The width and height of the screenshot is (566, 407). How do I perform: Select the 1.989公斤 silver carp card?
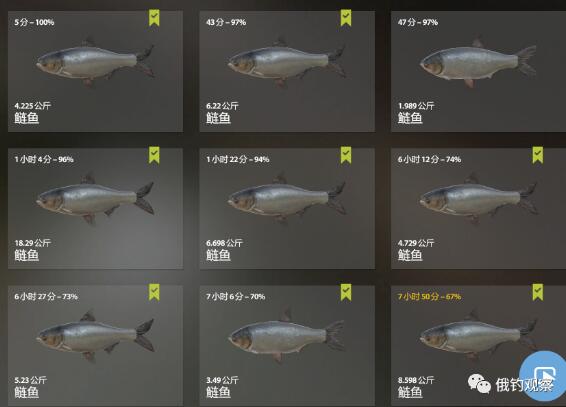pos(479,71)
